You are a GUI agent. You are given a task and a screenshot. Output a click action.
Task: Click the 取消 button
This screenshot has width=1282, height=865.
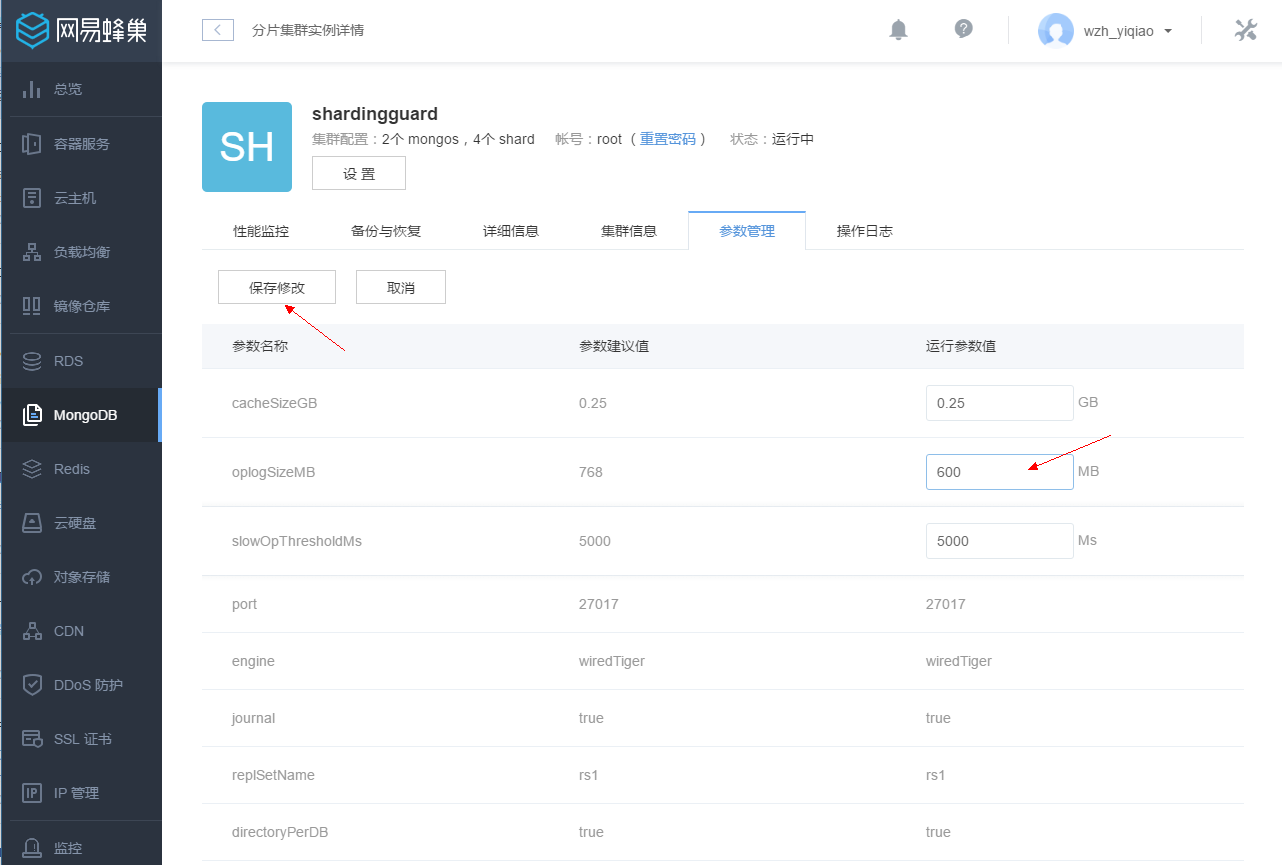click(x=401, y=287)
